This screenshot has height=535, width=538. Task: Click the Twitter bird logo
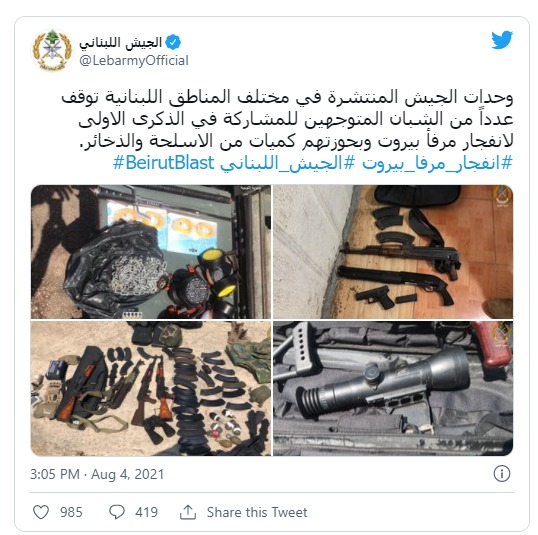(502, 40)
